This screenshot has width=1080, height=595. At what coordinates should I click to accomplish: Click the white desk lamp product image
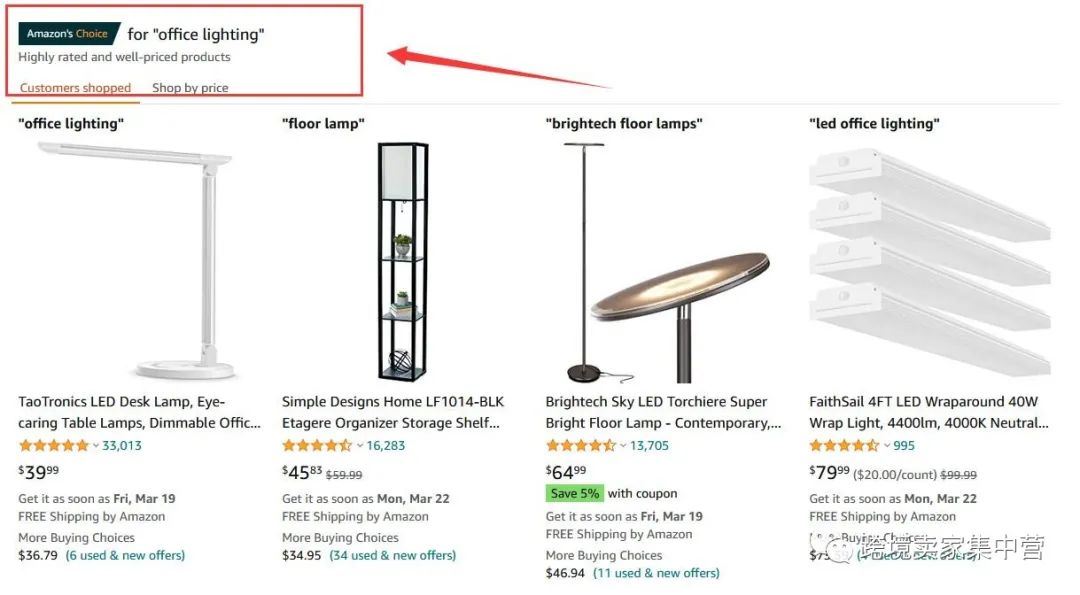click(136, 260)
